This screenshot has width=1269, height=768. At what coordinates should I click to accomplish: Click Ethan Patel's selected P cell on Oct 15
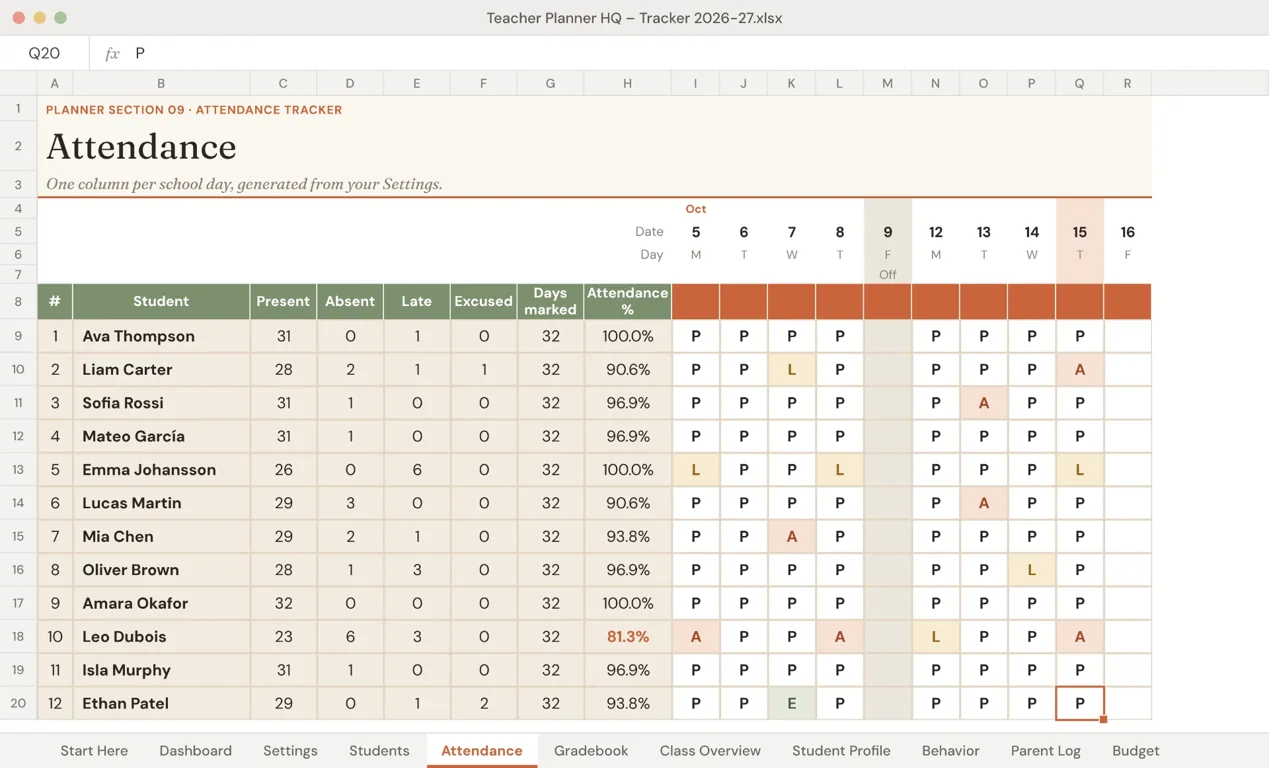[x=1079, y=703]
